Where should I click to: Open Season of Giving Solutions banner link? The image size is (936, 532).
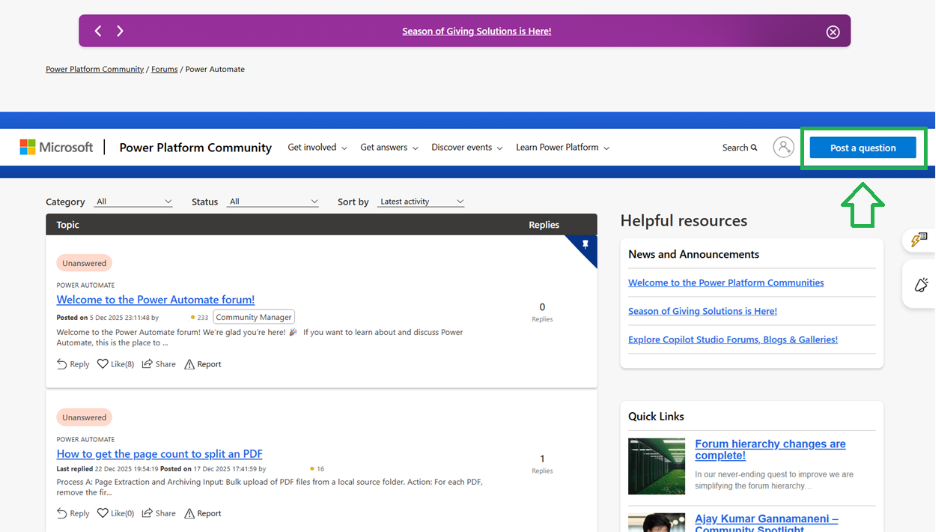[x=476, y=31]
